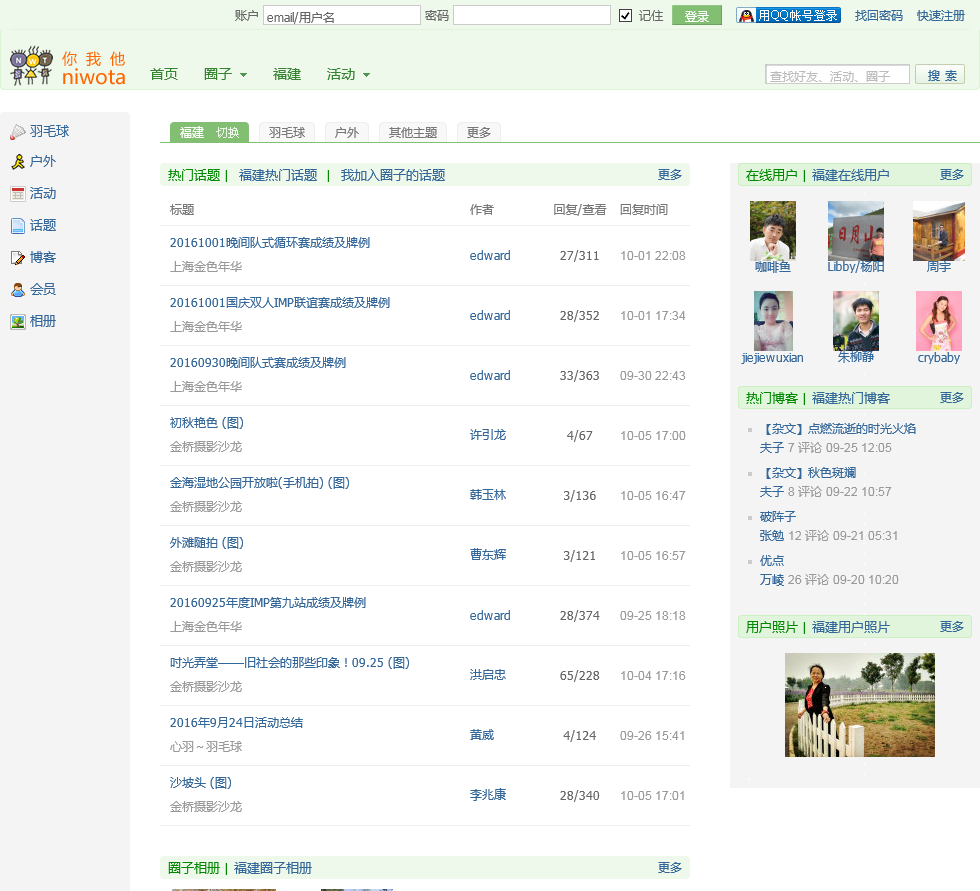980x891 pixels.
Task: Click the green 登录 button
Action: coord(696,16)
